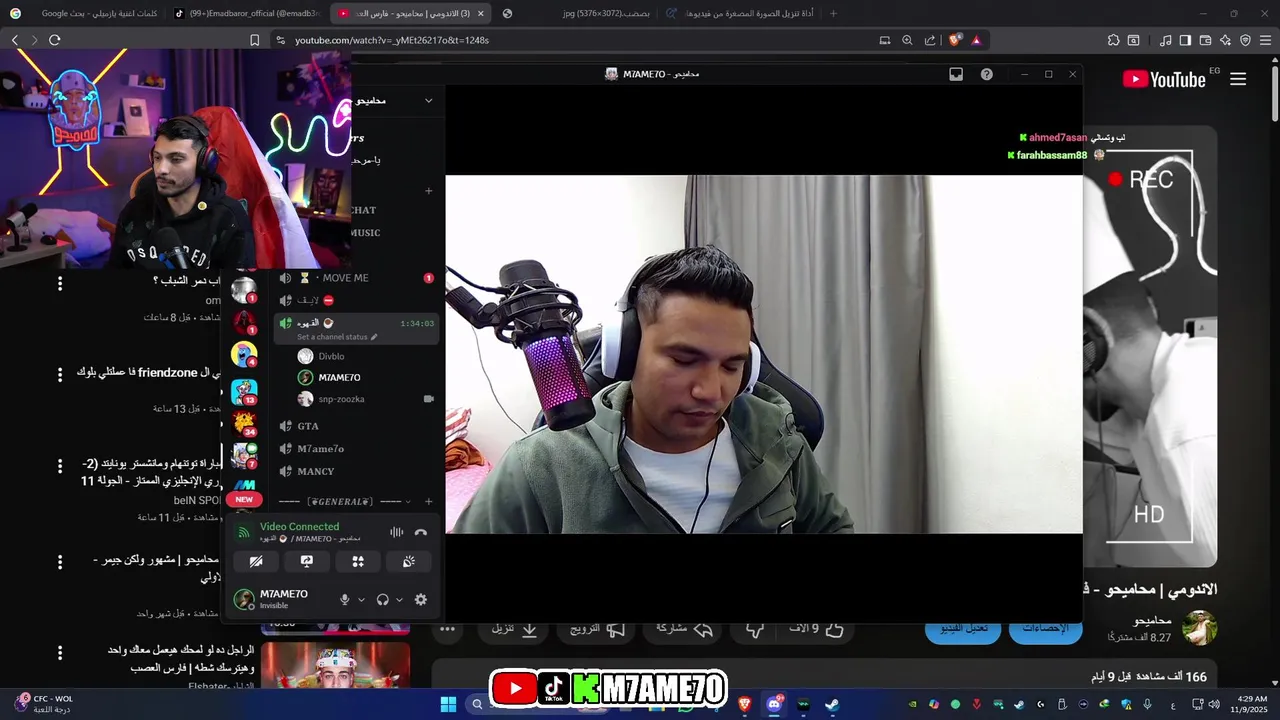This screenshot has height=720, width=1280.
Task: Open Brave Leo AI sparkle icon
Action: [1225, 40]
